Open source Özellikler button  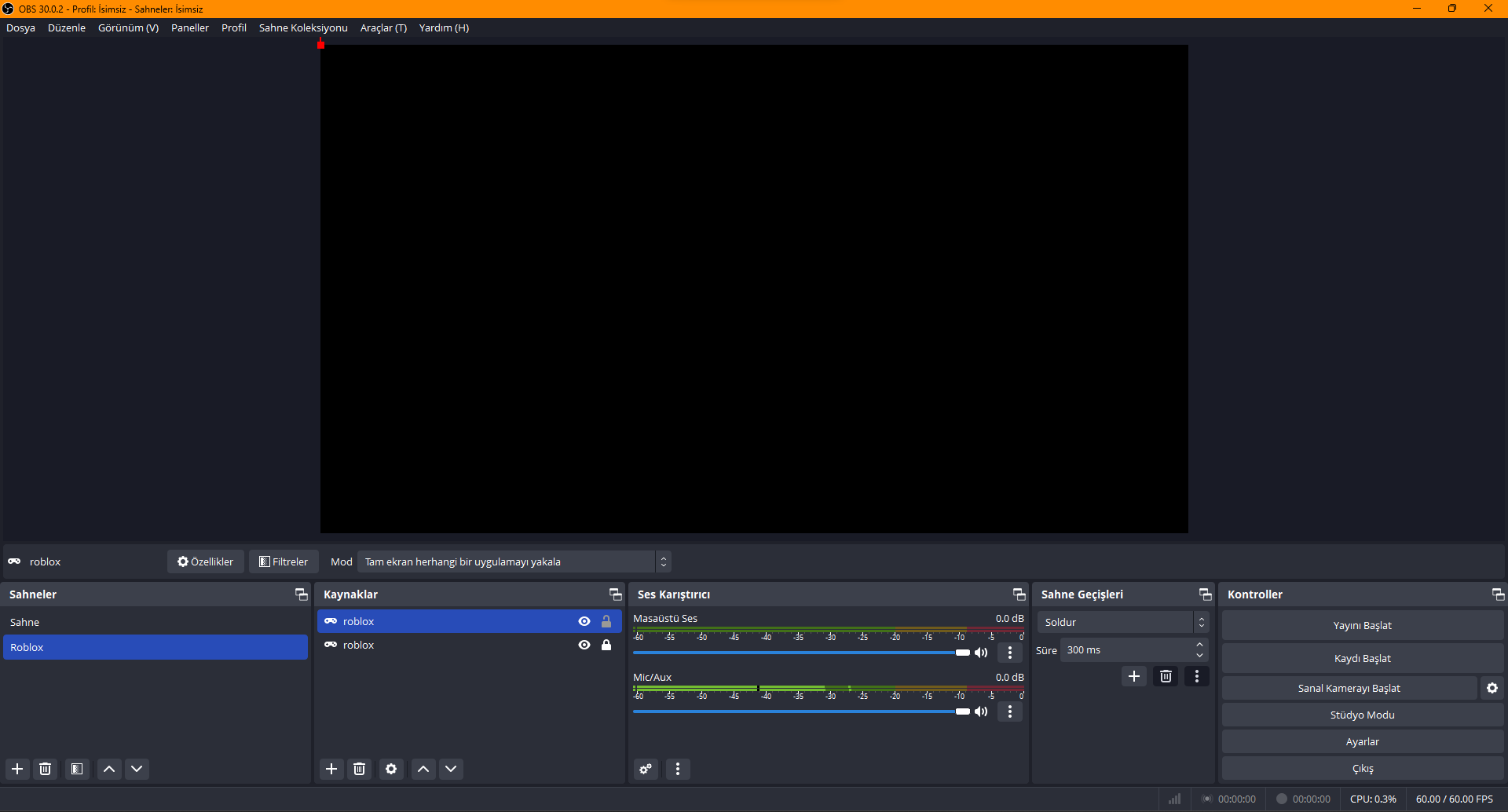(x=206, y=561)
